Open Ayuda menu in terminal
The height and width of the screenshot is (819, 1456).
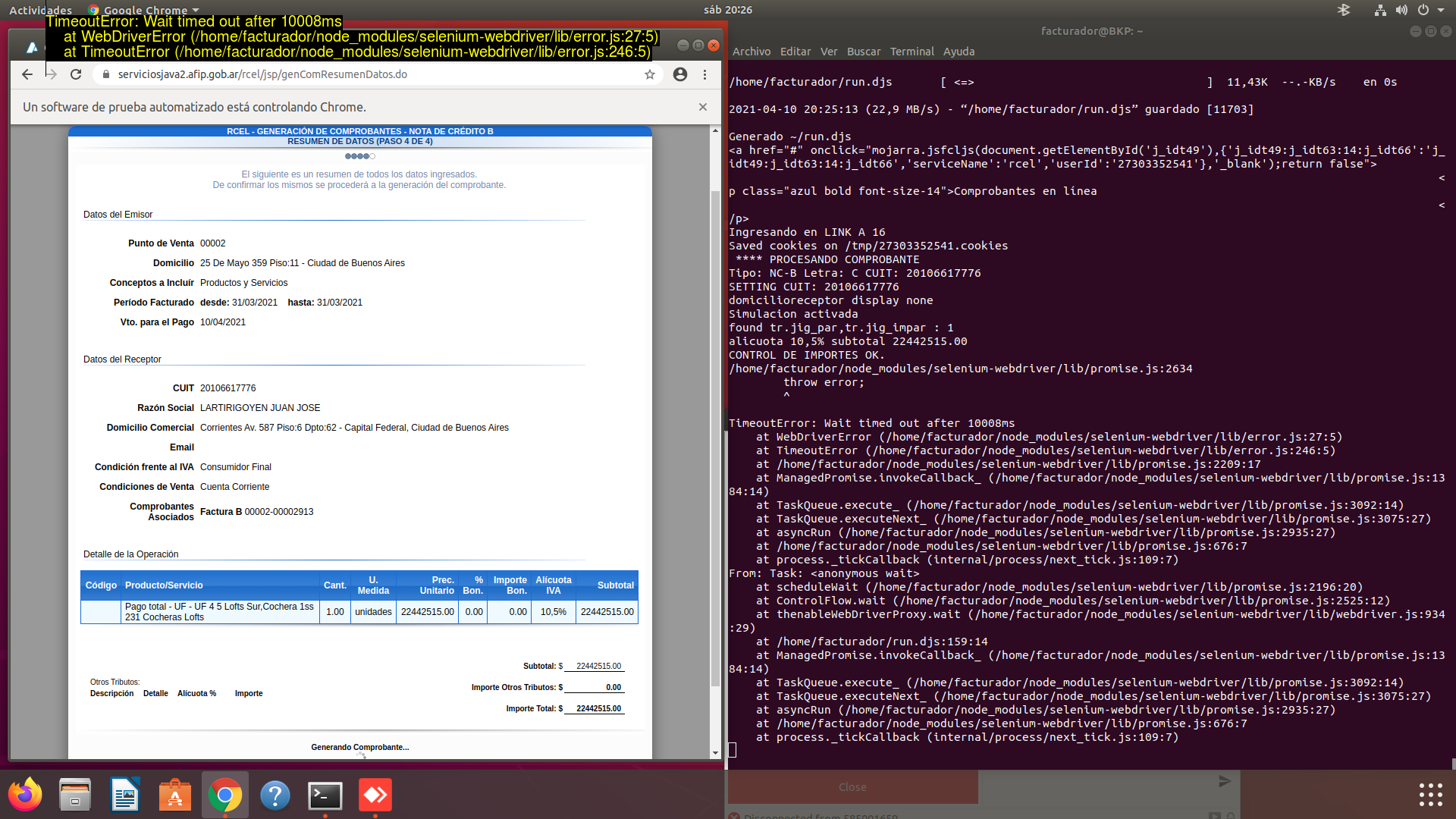pyautogui.click(x=959, y=52)
